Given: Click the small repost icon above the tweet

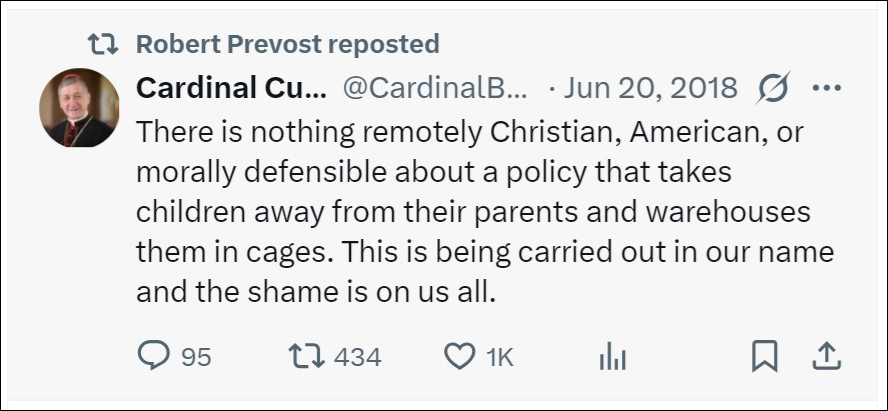Looking at the screenshot, I should (x=103, y=44).
